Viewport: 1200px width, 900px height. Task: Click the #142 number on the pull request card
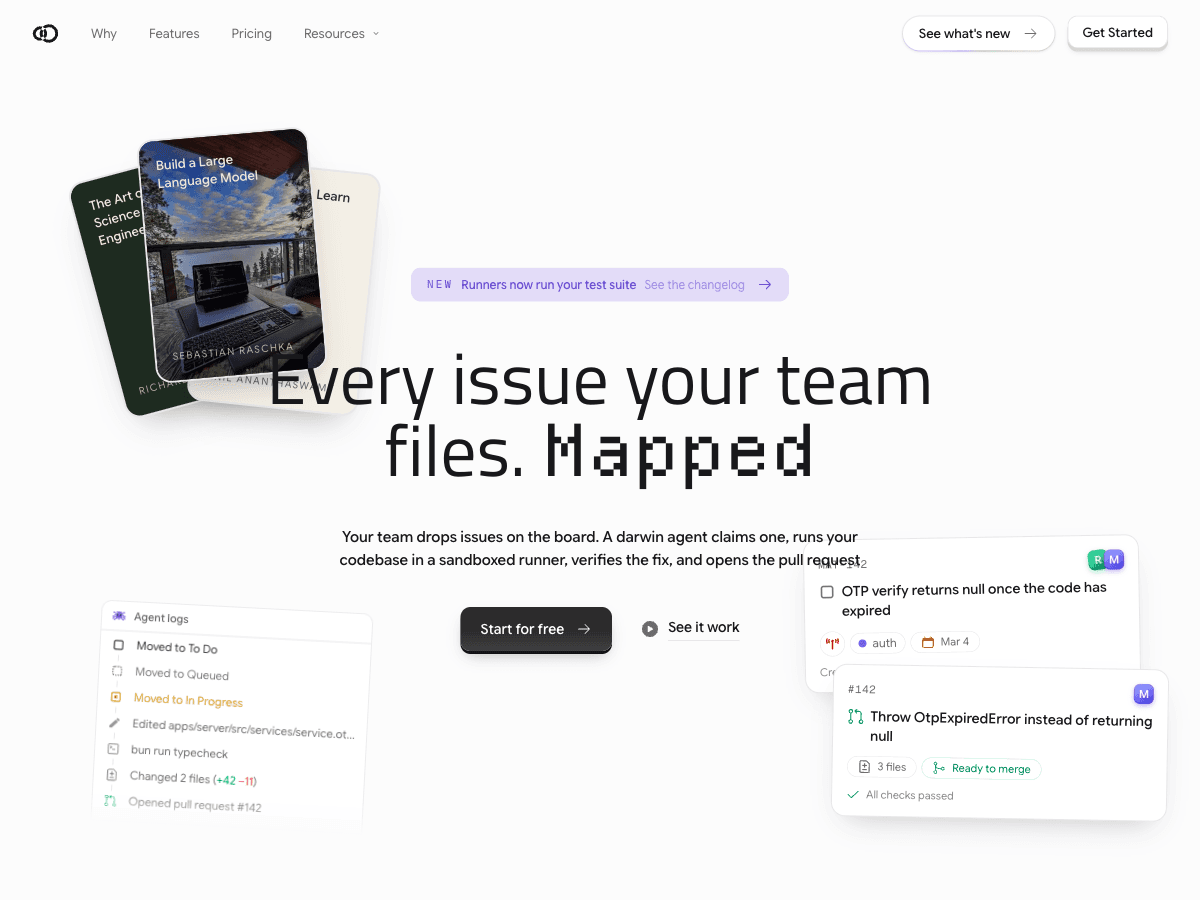861,689
